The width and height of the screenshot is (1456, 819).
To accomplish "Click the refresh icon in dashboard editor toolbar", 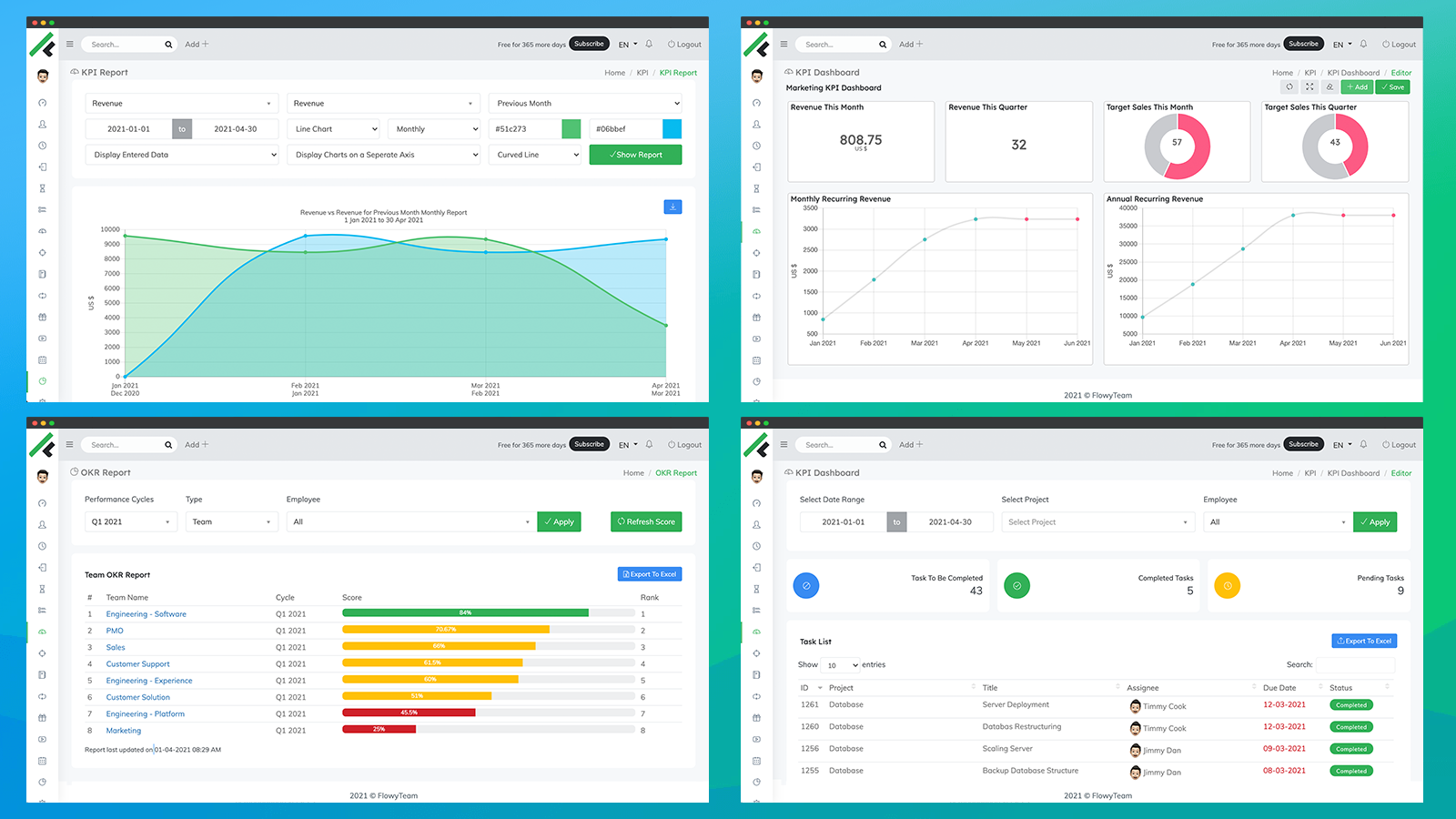I will 1289,87.
